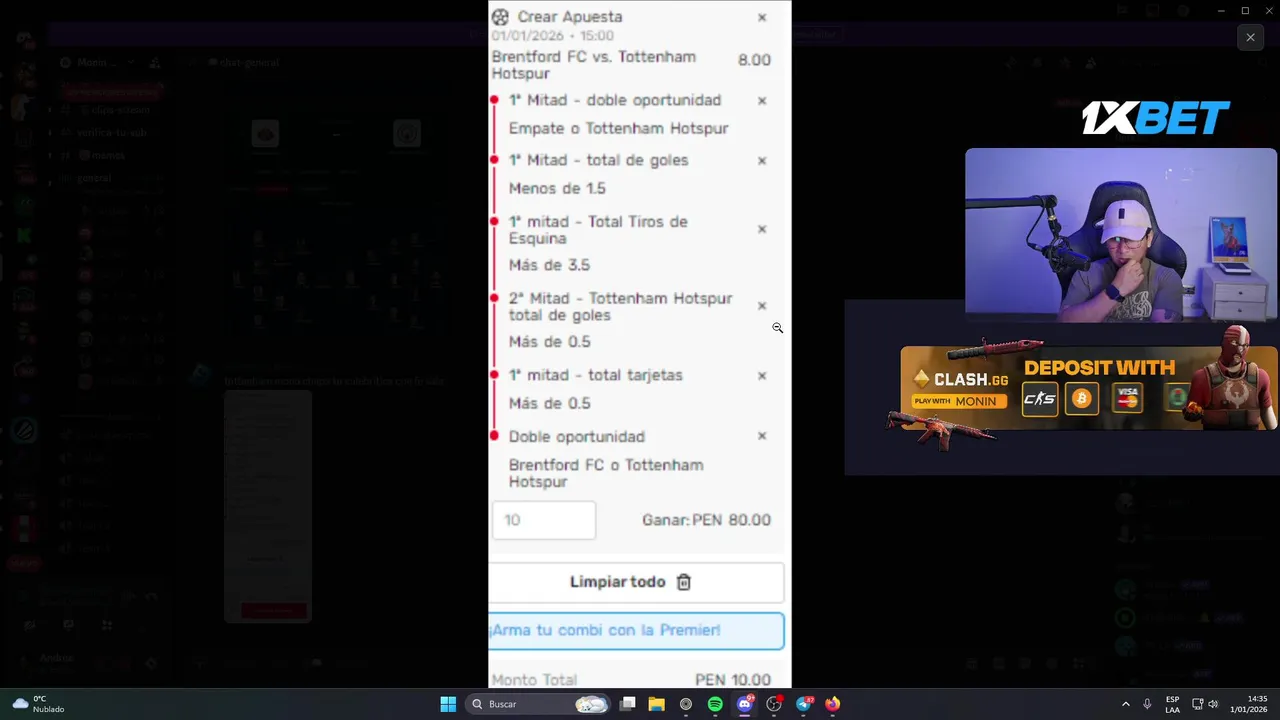Screen dimensions: 1280x720
Task: Click the 1XBET logo
Action: 1155,118
